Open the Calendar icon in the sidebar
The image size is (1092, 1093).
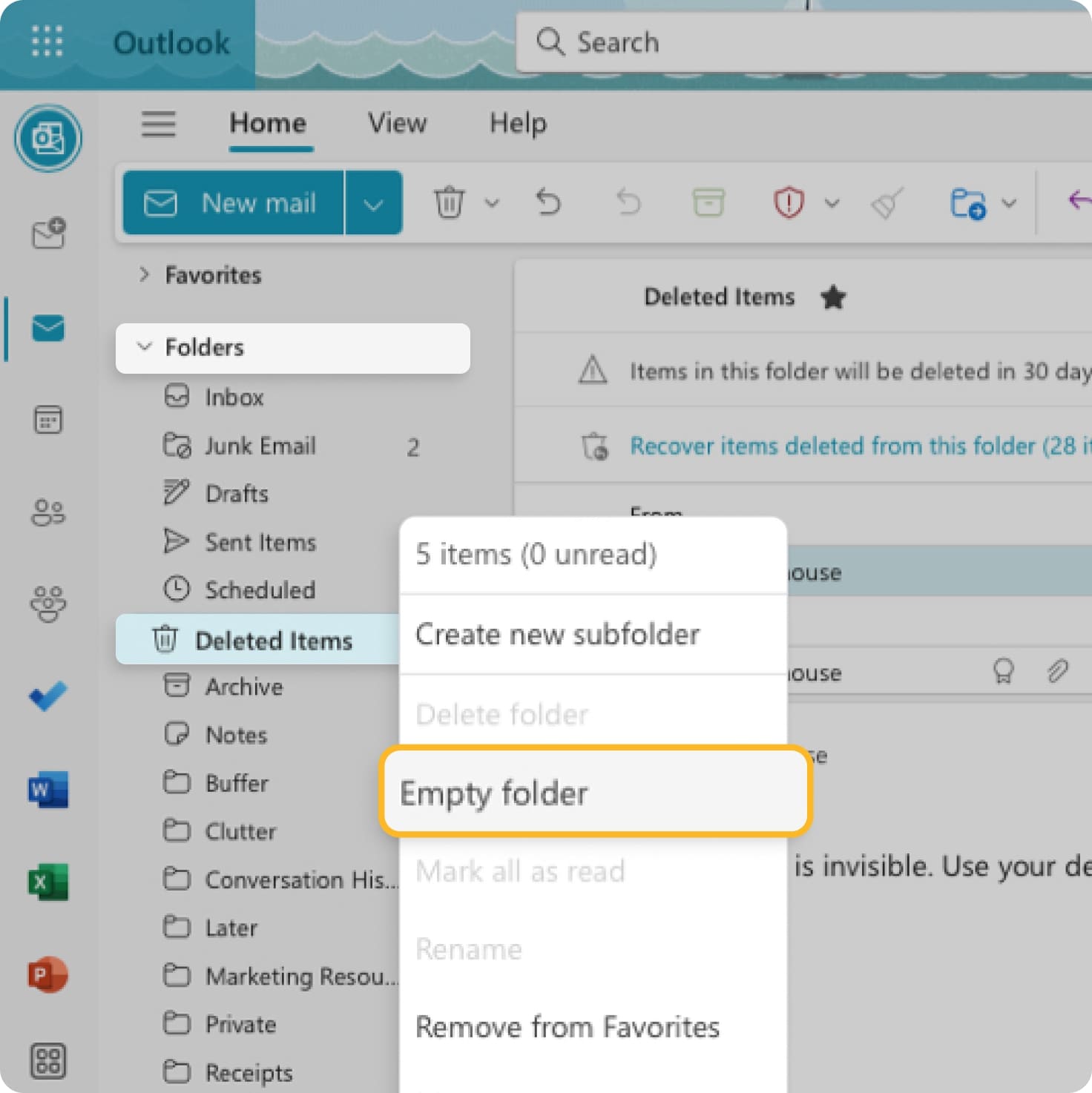(x=48, y=420)
